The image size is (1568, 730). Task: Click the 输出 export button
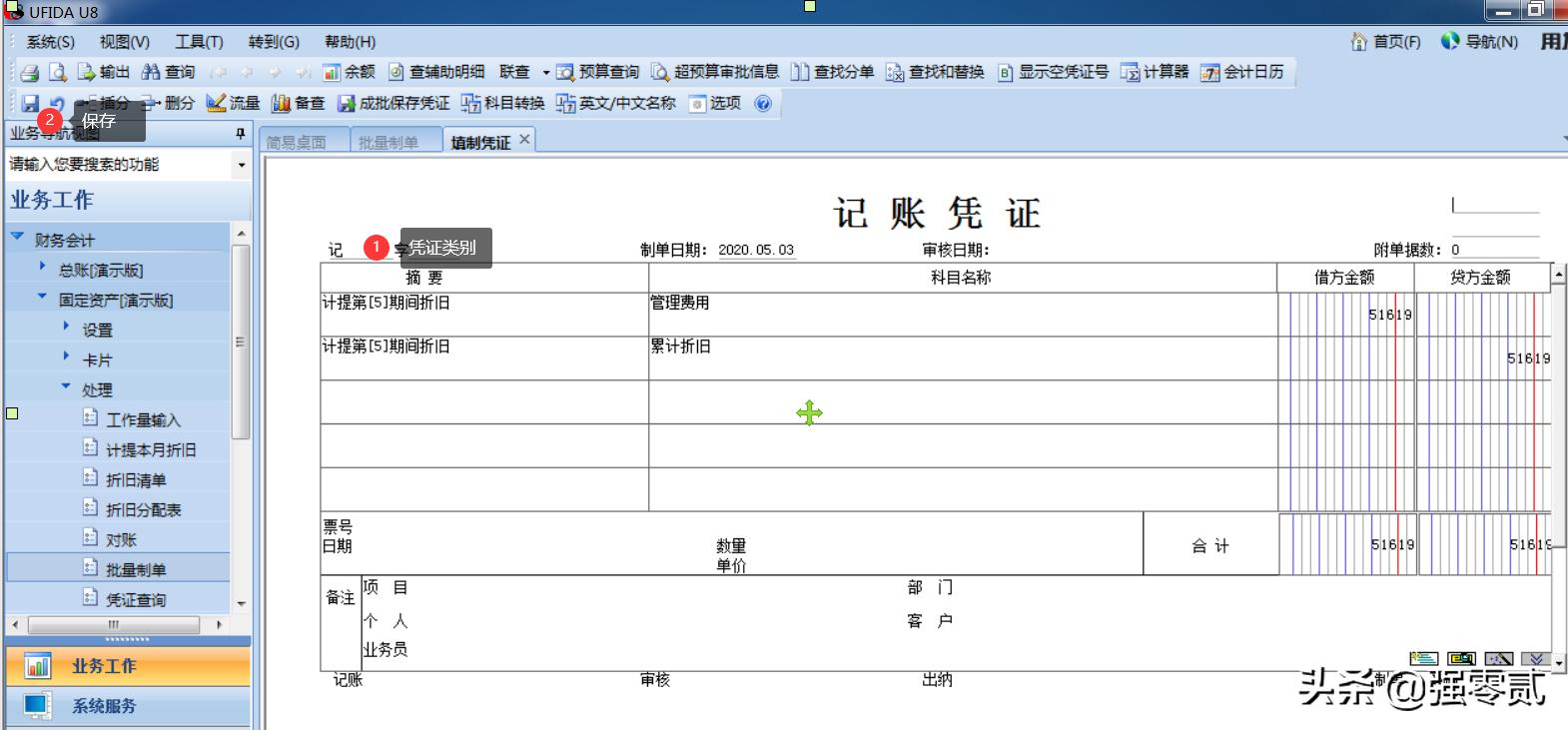tap(104, 72)
